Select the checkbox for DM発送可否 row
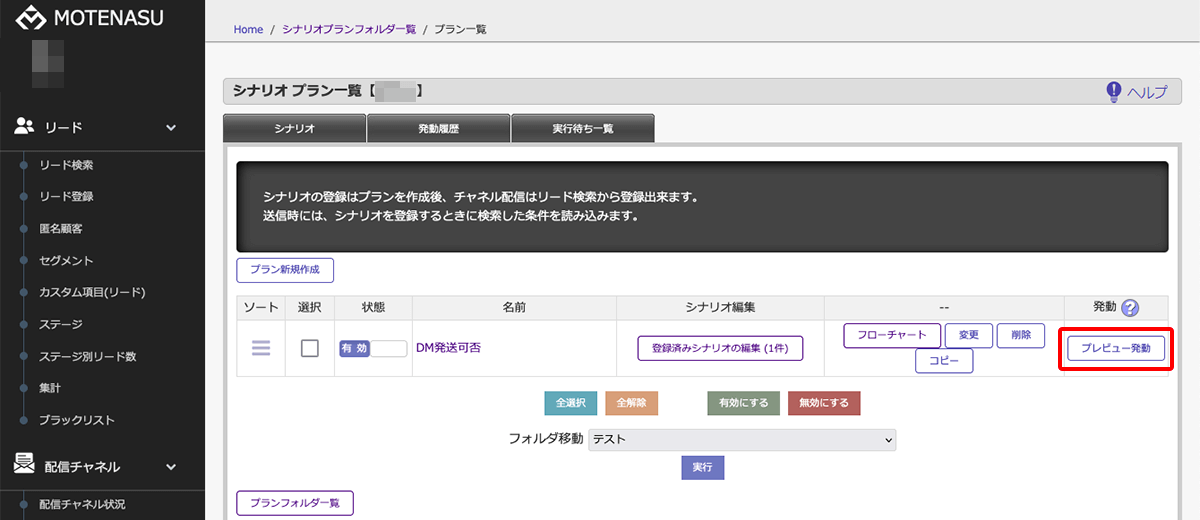 tap(310, 348)
